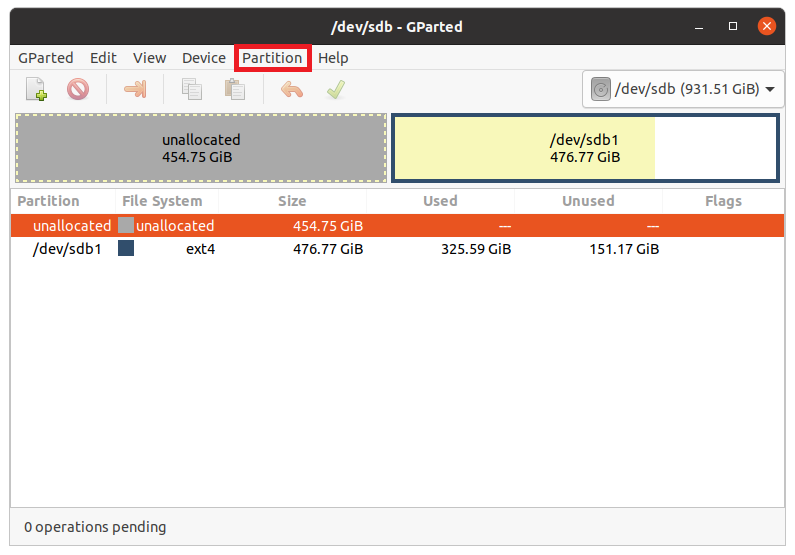795x555 pixels.
Task: Maximize the GParted window
Action: tap(733, 26)
